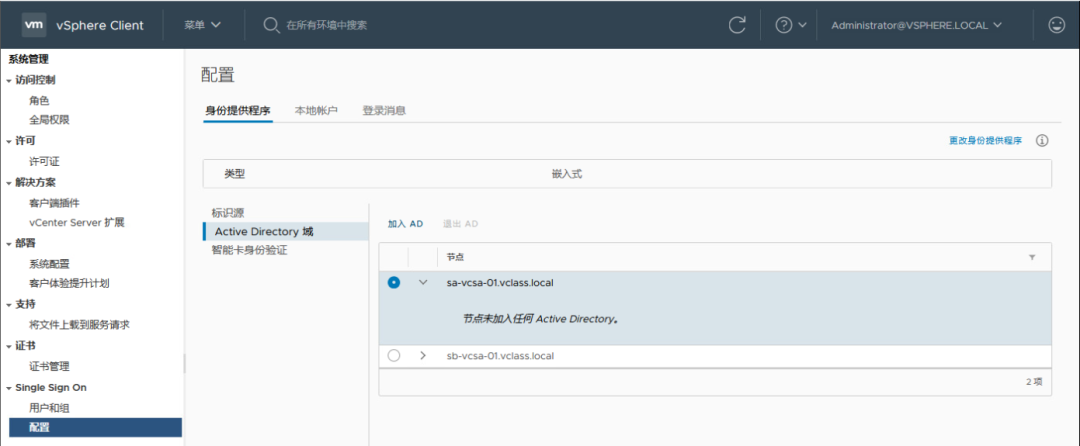The image size is (1080, 446).
Task: Collapse the 访问控制 tree section
Action: [x=9, y=80]
